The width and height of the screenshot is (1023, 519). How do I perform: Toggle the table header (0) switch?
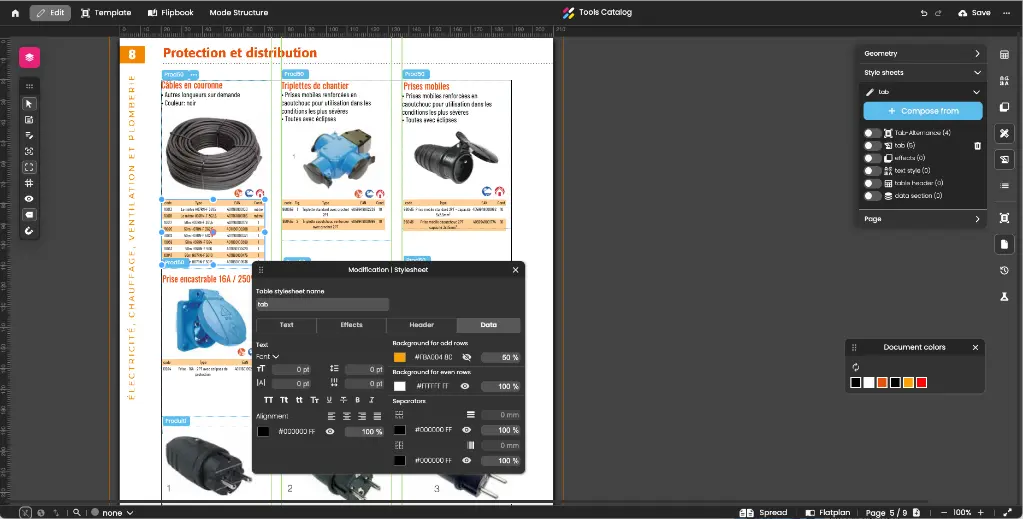(872, 183)
